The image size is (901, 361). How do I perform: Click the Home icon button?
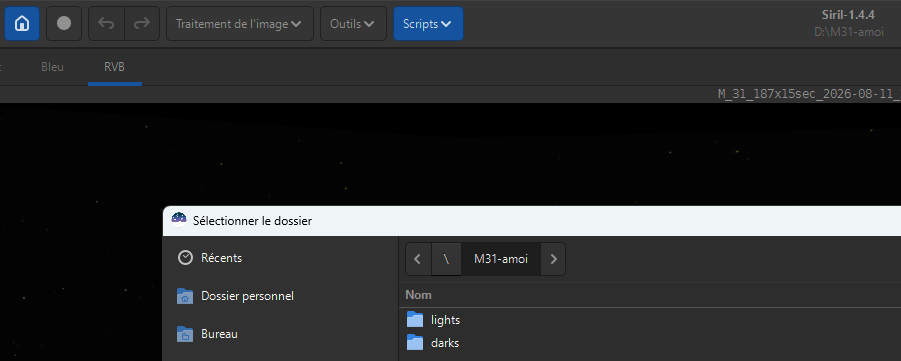[x=22, y=24]
